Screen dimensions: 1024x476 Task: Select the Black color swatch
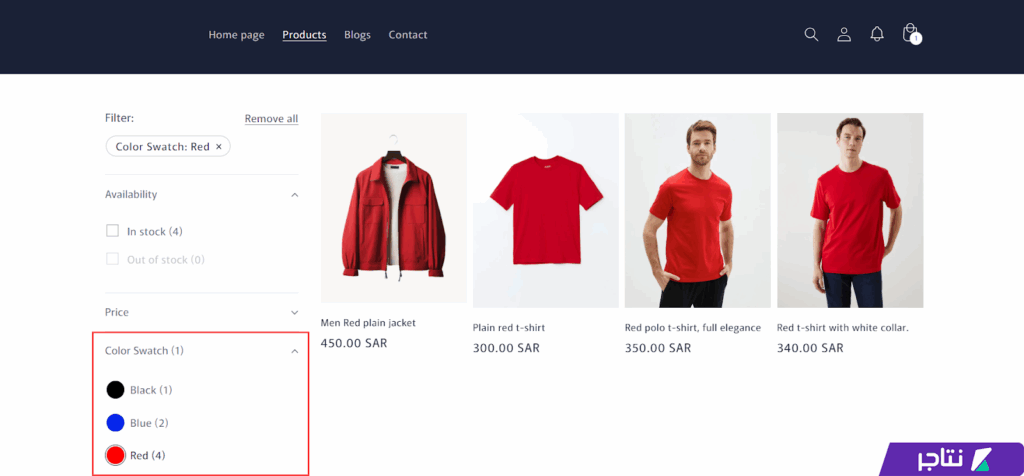click(x=115, y=390)
